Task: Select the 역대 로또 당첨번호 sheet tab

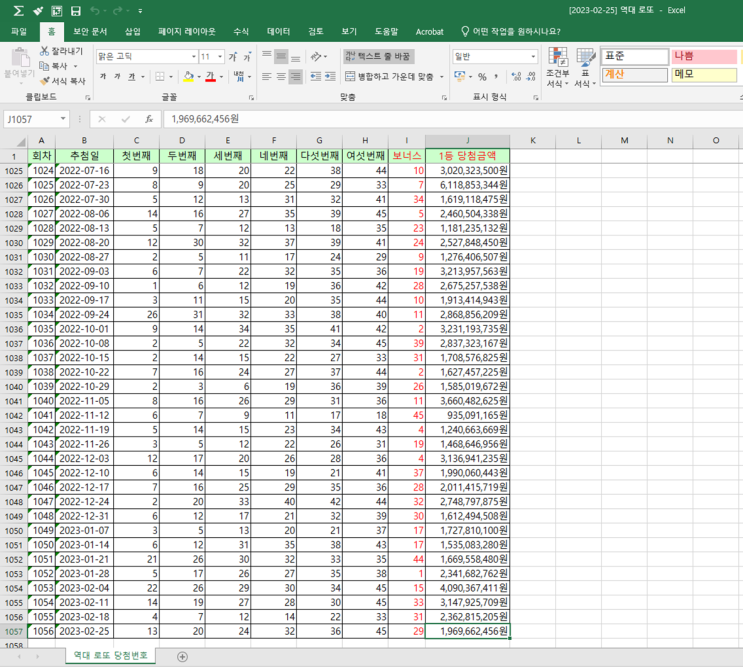Action: point(110,656)
